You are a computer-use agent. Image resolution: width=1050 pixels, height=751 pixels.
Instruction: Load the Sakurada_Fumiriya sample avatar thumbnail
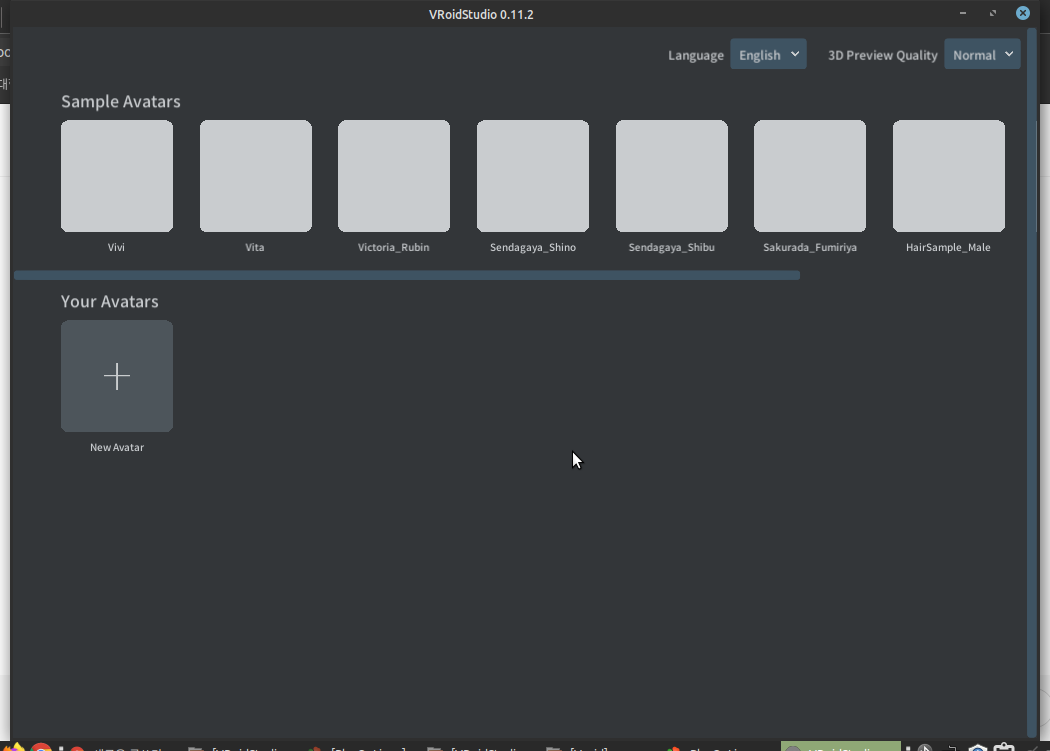pos(810,176)
